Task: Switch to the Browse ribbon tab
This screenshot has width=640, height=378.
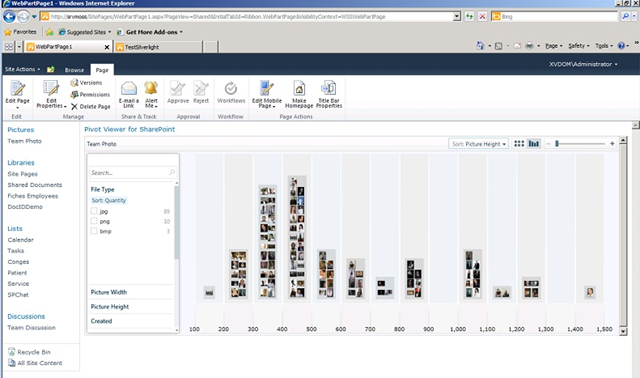Action: [x=74, y=70]
